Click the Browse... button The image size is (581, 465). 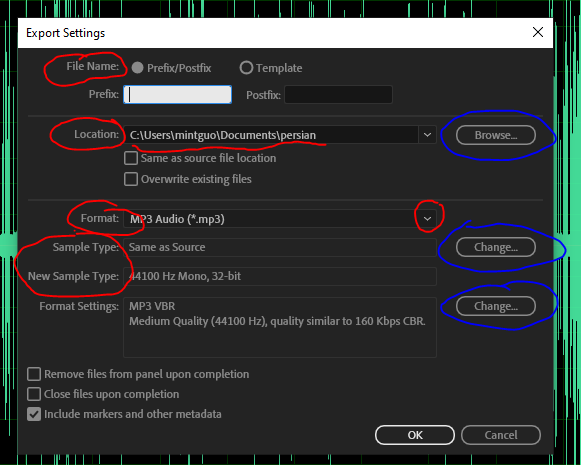pos(496,135)
